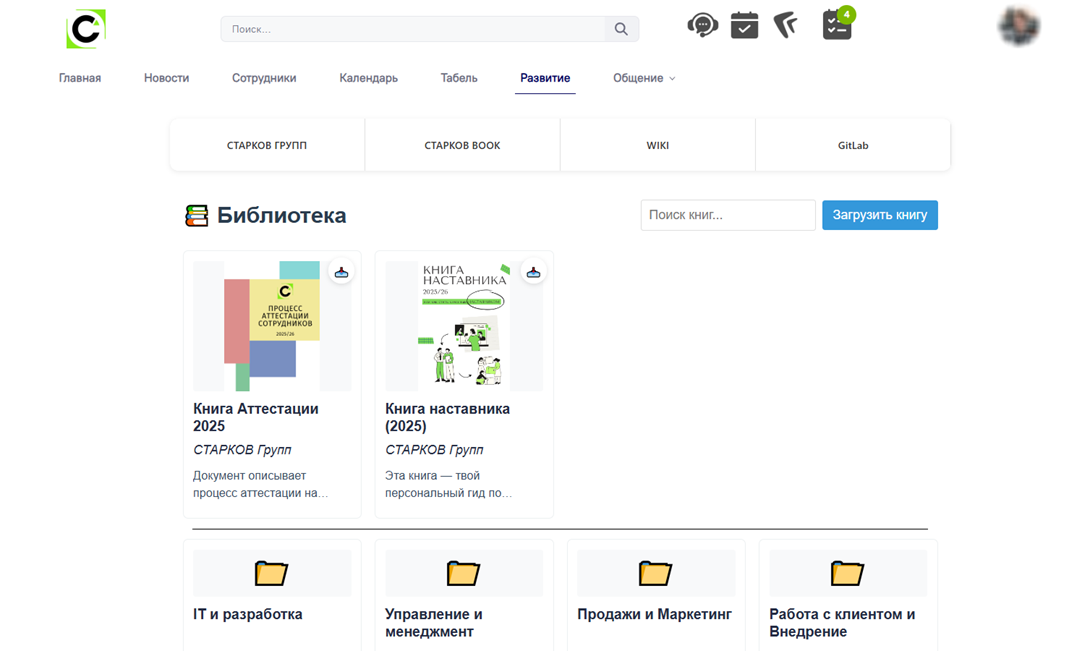Viewport: 1090px width, 651px height.
Task: Click the wing-shaped logo icon in header
Action: (x=786, y=25)
